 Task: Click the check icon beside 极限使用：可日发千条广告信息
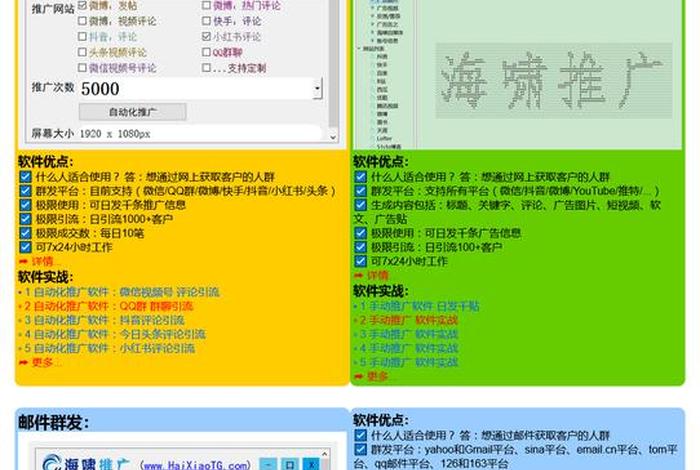(x=360, y=233)
